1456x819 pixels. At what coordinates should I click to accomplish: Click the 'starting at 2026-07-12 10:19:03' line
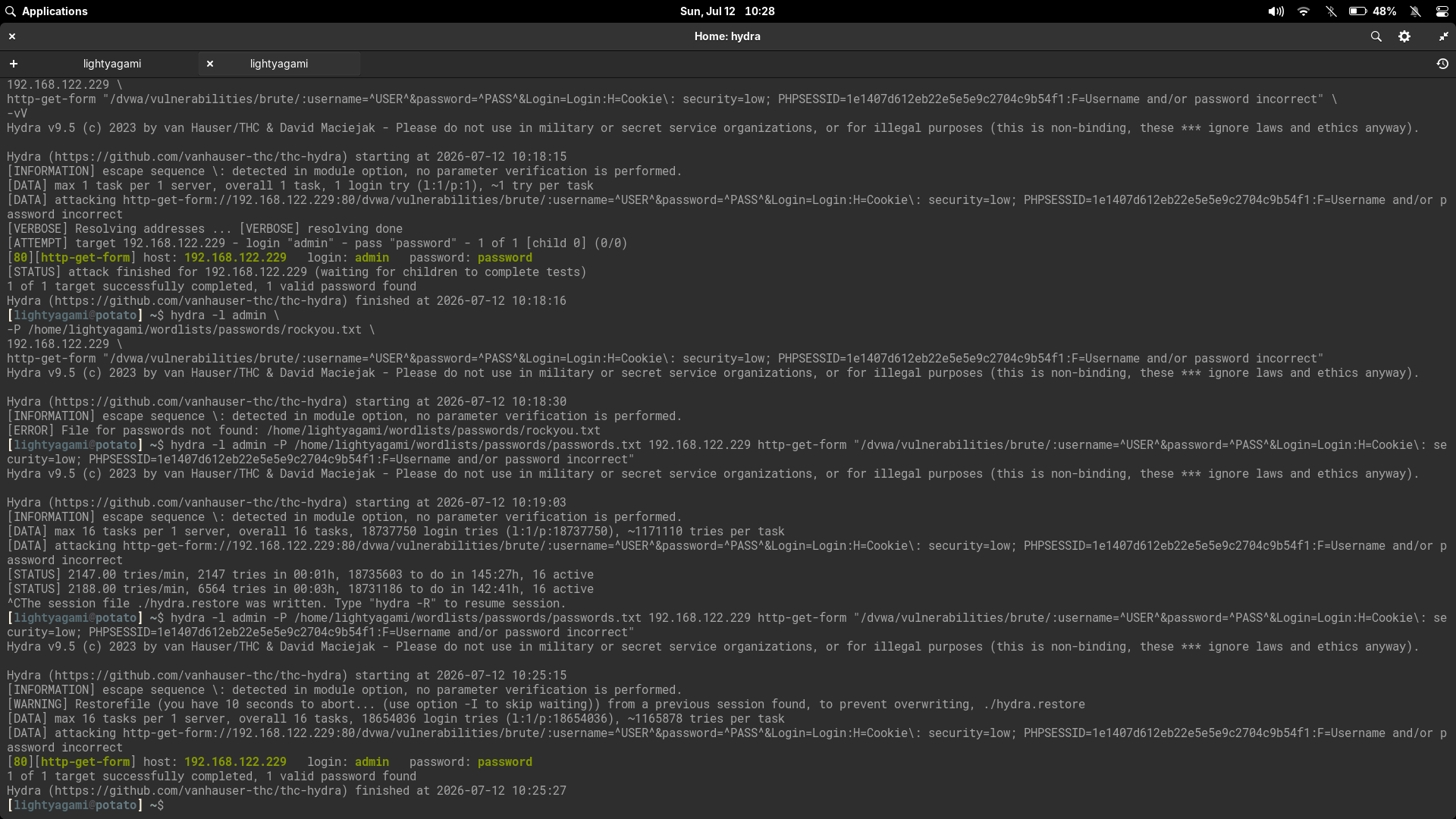point(287,503)
